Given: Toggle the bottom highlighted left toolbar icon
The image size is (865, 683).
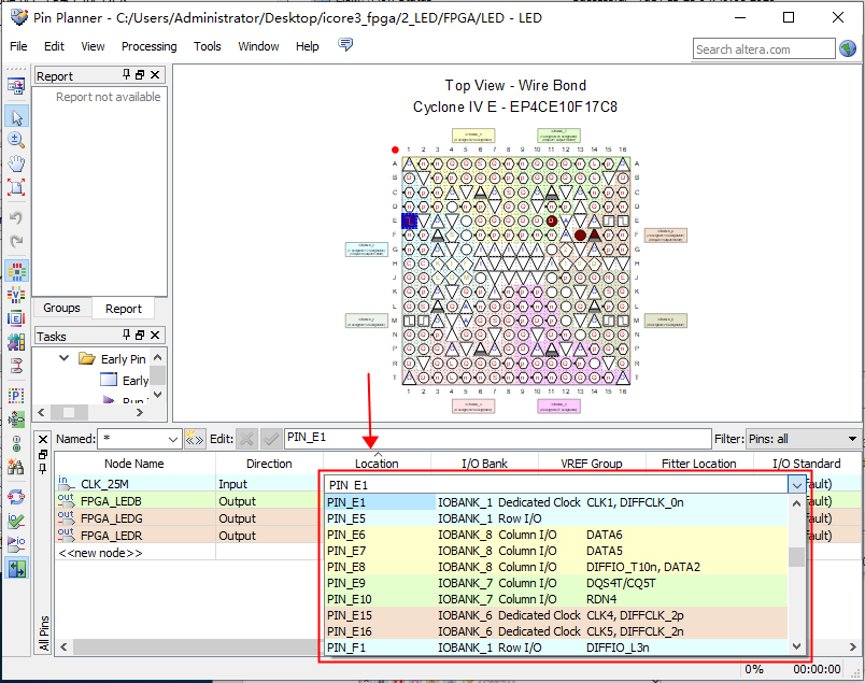Looking at the screenshot, I should pos(16,569).
